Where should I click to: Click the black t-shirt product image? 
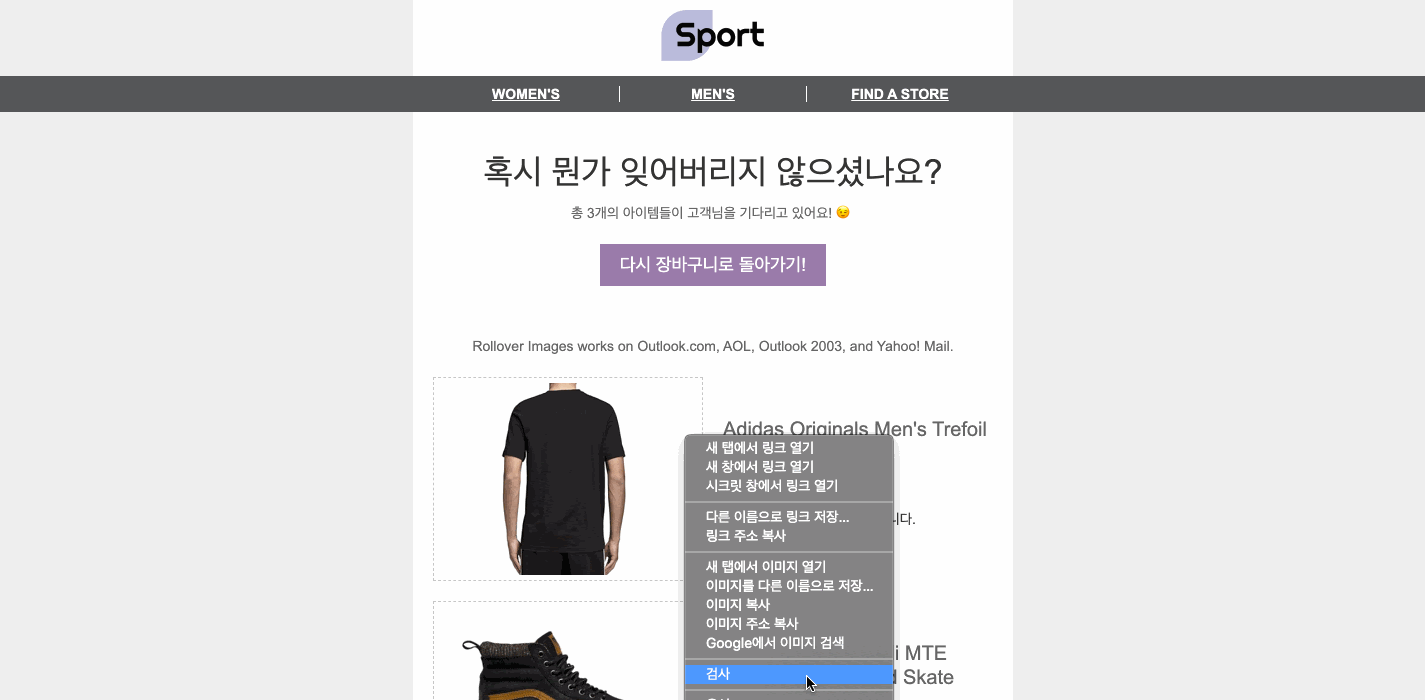(x=563, y=479)
